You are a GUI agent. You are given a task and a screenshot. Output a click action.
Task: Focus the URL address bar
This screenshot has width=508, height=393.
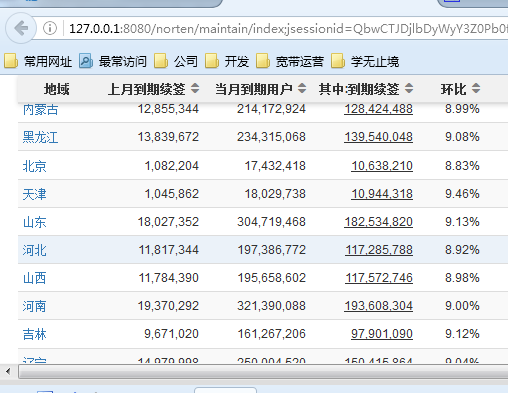287,29
